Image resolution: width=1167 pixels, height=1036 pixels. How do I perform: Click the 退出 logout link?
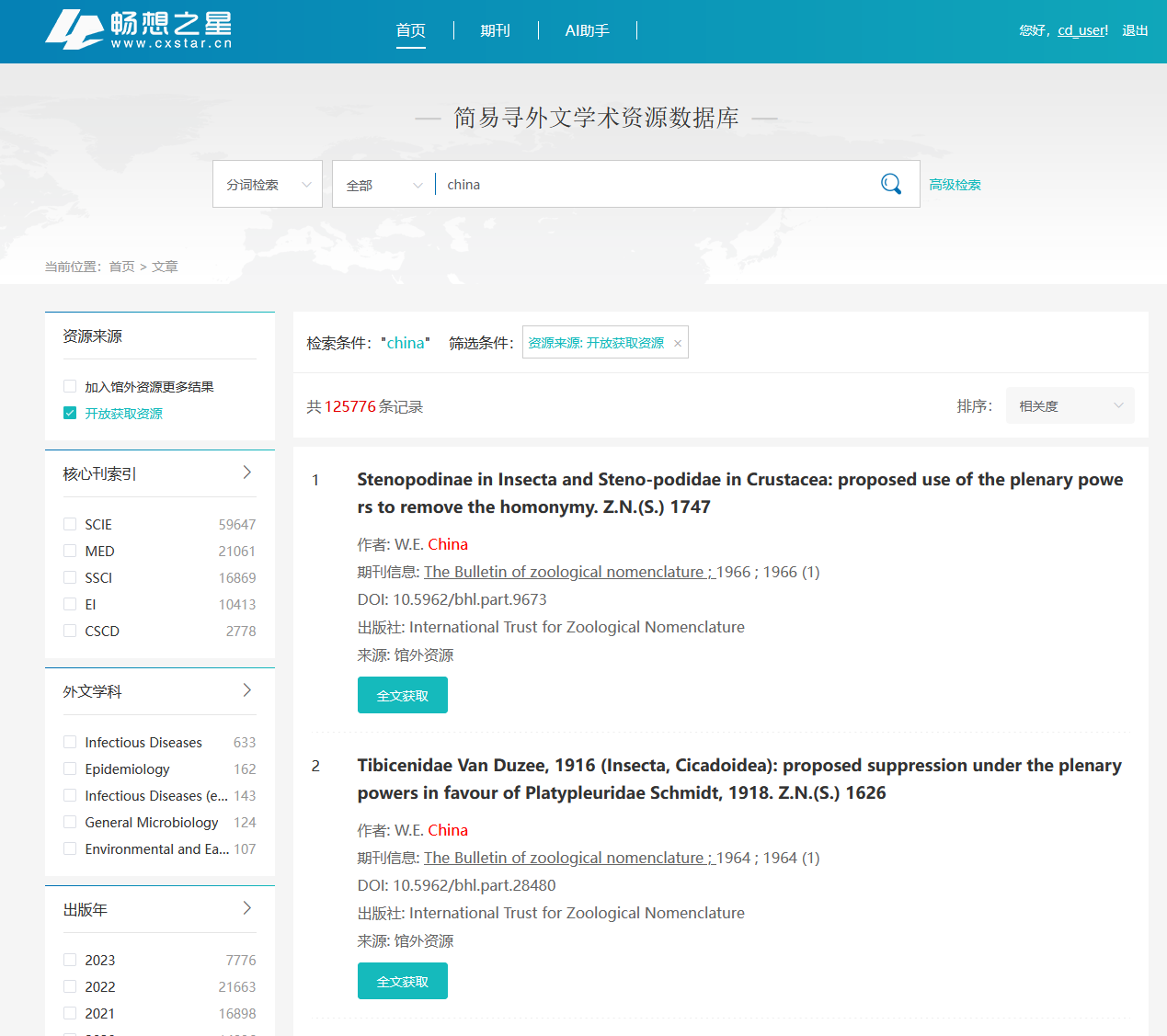[x=1135, y=30]
